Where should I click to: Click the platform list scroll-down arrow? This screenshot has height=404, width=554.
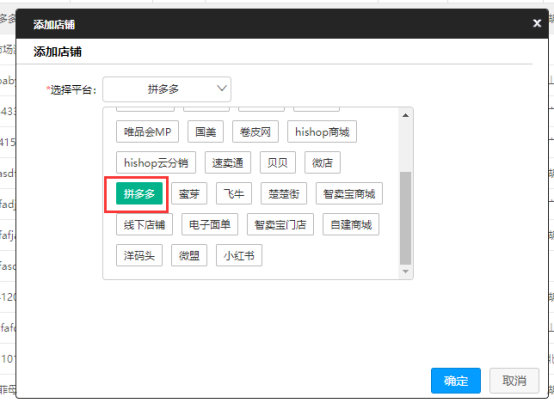coord(406,271)
